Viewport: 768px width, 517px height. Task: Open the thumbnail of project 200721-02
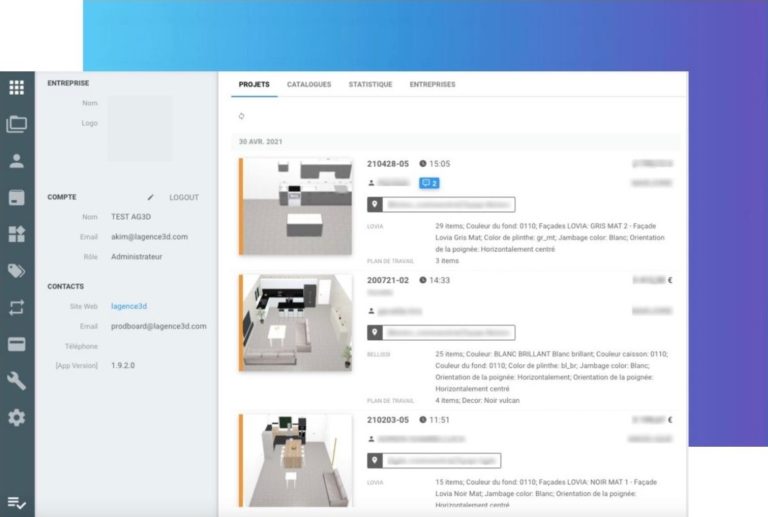(x=296, y=324)
